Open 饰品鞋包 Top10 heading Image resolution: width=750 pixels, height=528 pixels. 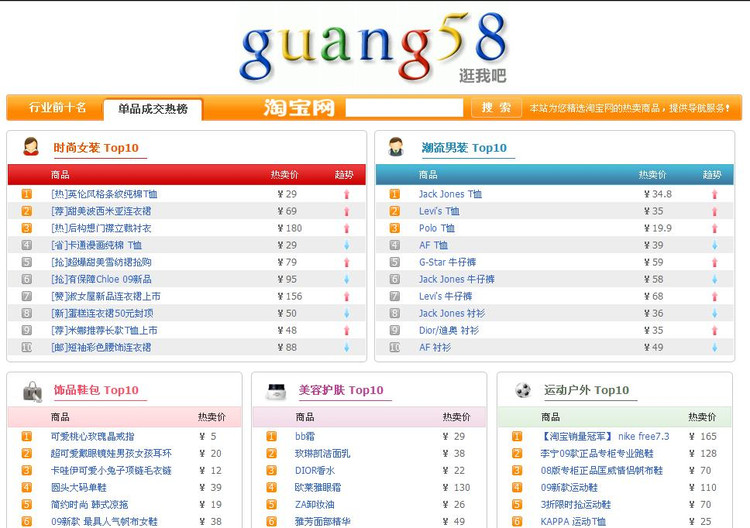click(x=96, y=390)
